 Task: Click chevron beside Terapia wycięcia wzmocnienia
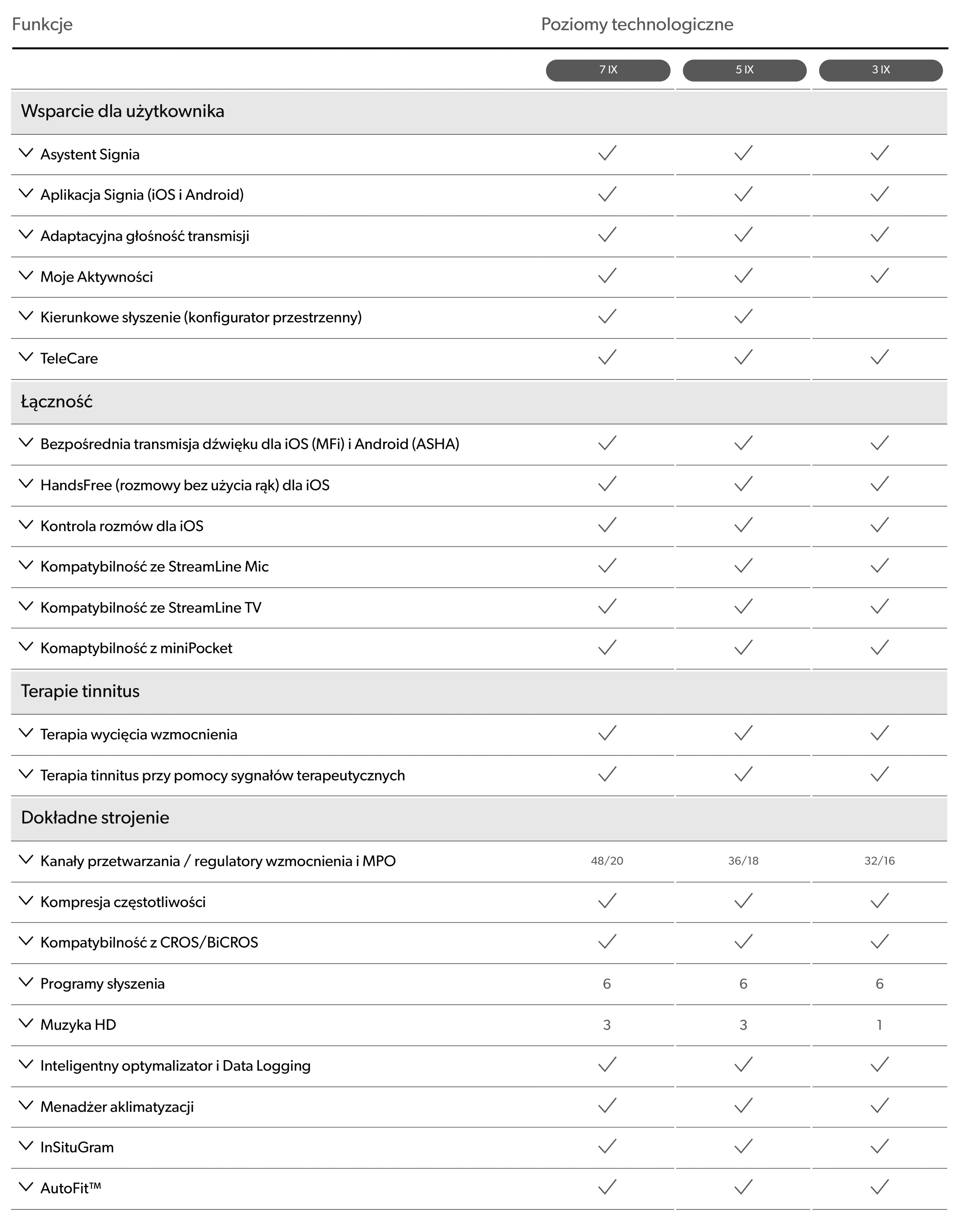pos(26,733)
